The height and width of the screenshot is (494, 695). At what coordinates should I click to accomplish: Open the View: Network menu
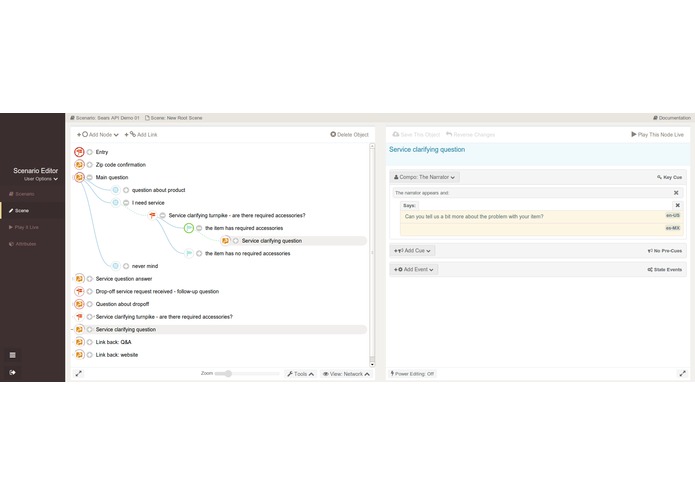(x=346, y=374)
